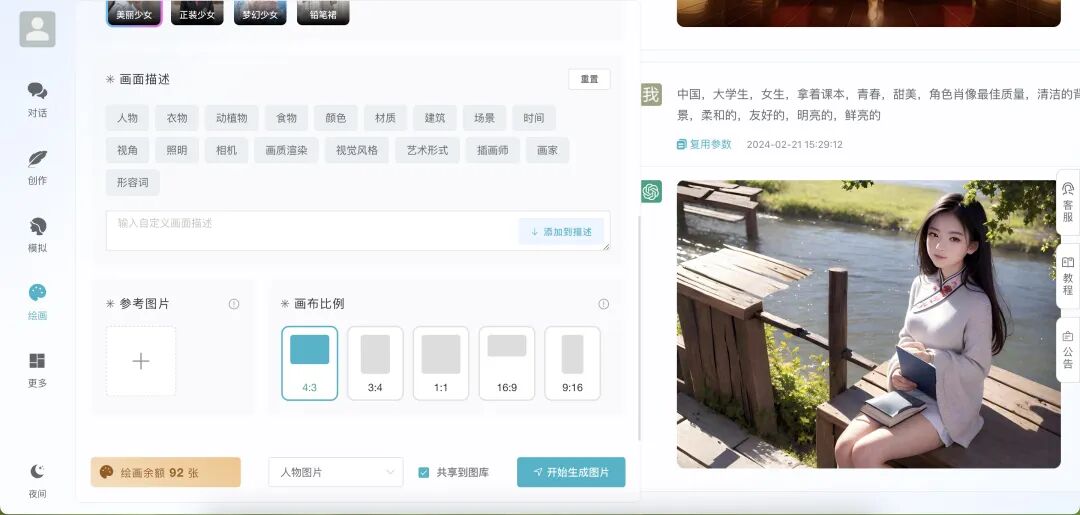1080x515 pixels.
Task: Select the 美丽少女 style thumbnail
Action: [x=134, y=13]
